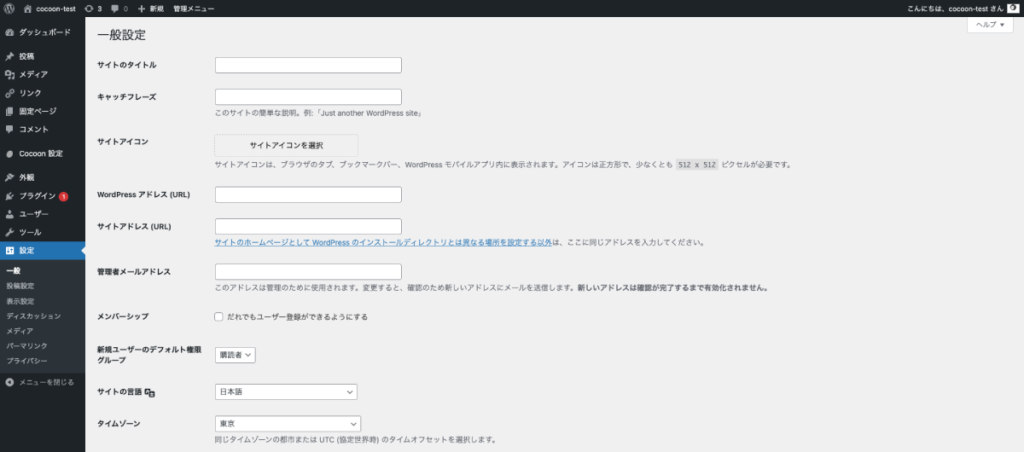The image size is (1024, 452).
Task: Click the Appearance paintbrush icon
Action: click(x=9, y=177)
